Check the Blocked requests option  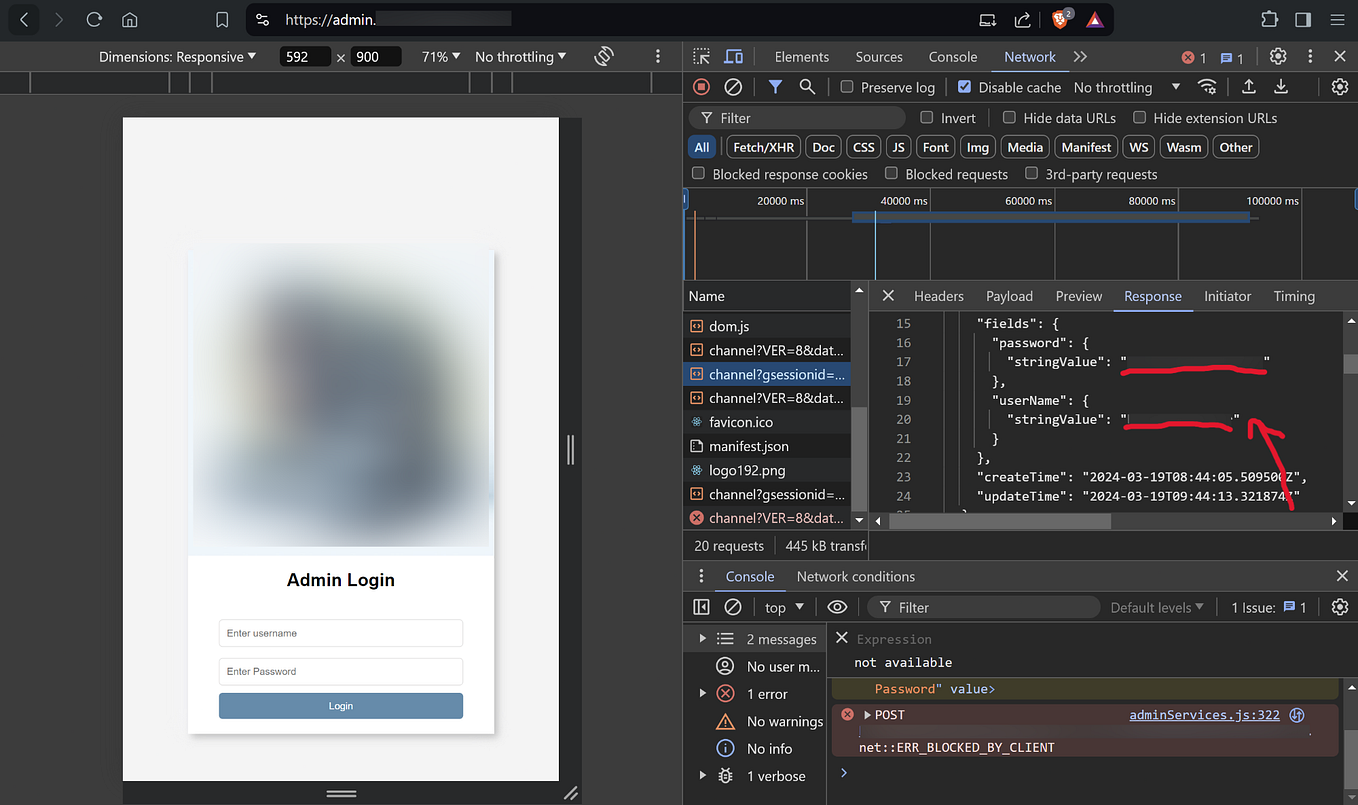coord(891,174)
